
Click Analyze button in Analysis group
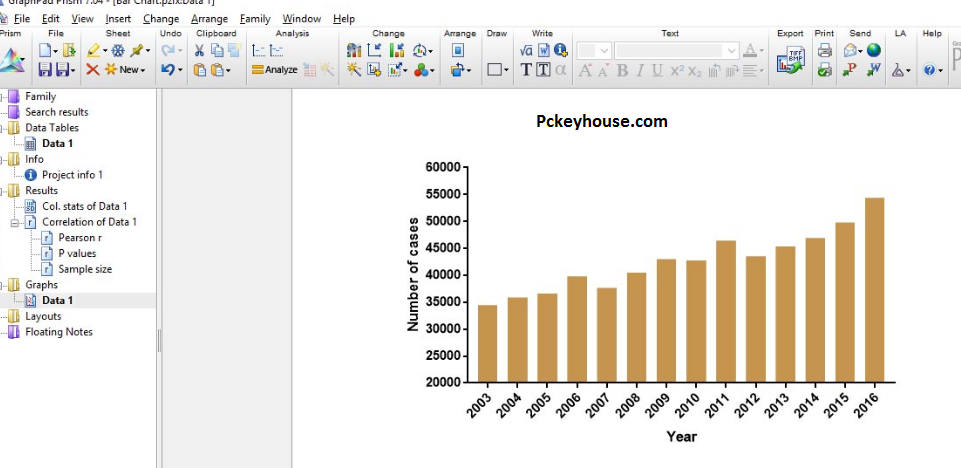pos(275,70)
